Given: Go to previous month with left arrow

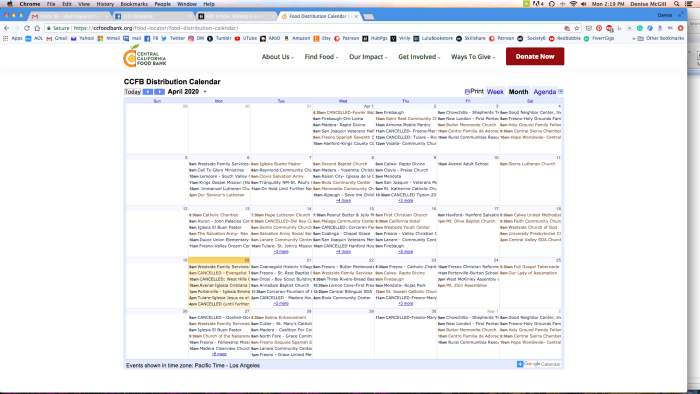Looking at the screenshot, I should click(x=147, y=91).
